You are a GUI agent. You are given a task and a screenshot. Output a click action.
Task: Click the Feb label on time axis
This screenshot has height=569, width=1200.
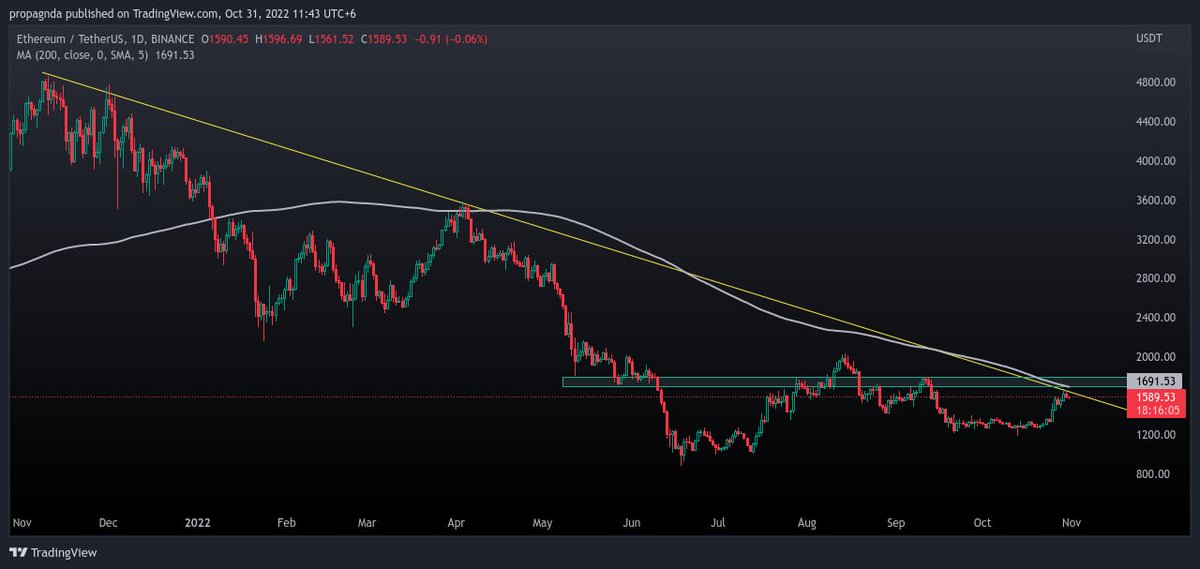(x=286, y=523)
